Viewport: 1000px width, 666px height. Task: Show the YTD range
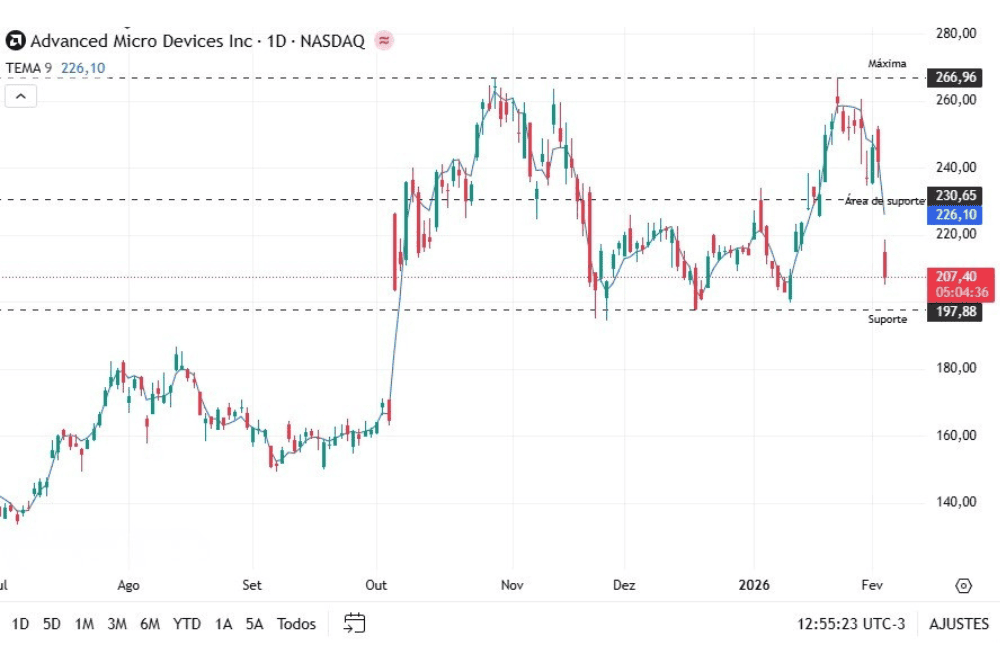click(x=186, y=624)
